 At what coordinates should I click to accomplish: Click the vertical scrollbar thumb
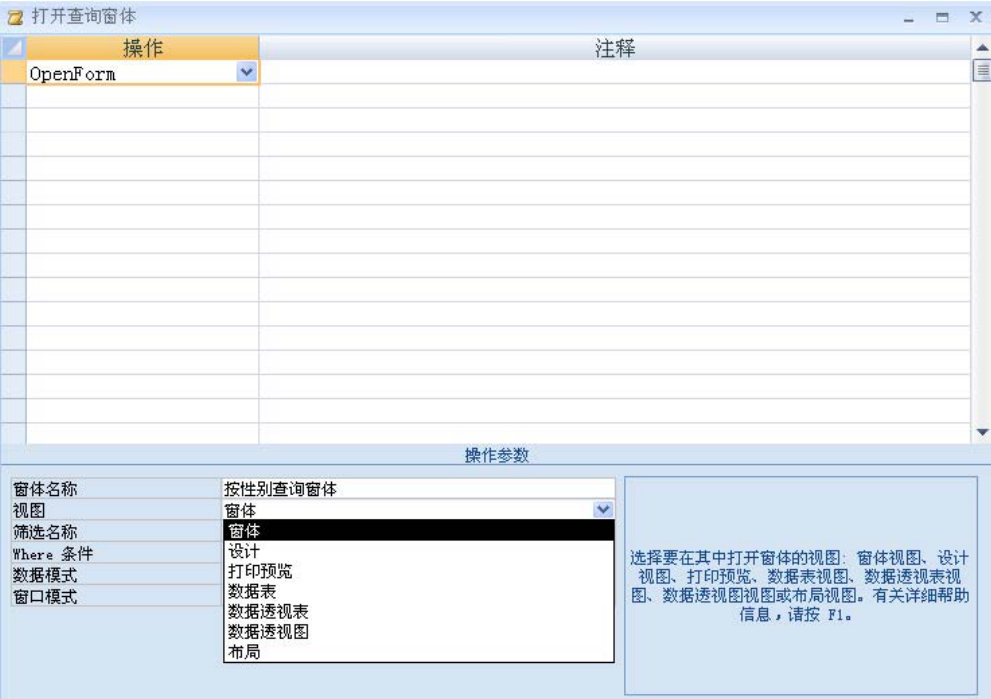pos(981,71)
